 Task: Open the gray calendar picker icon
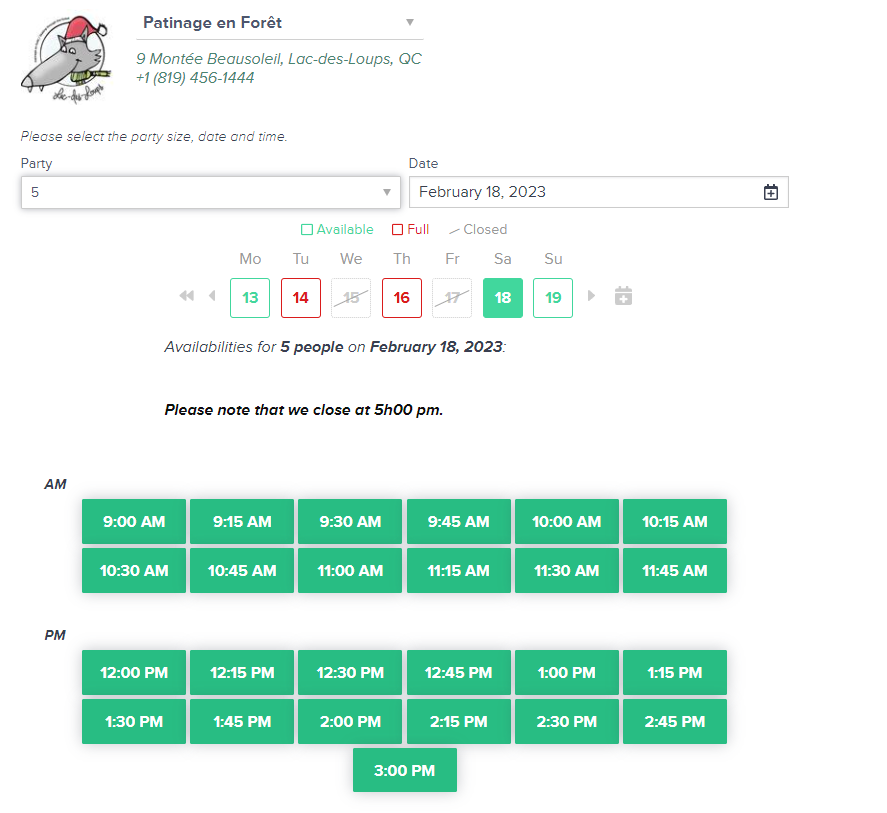(623, 296)
